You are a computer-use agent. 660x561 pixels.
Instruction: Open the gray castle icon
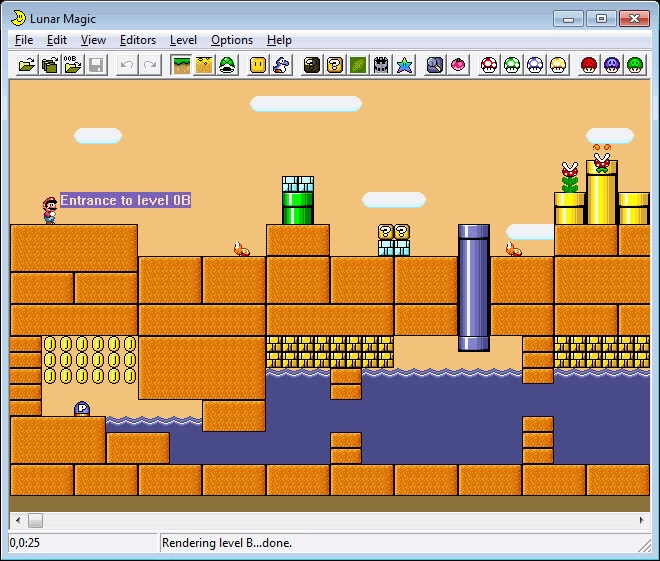point(381,65)
